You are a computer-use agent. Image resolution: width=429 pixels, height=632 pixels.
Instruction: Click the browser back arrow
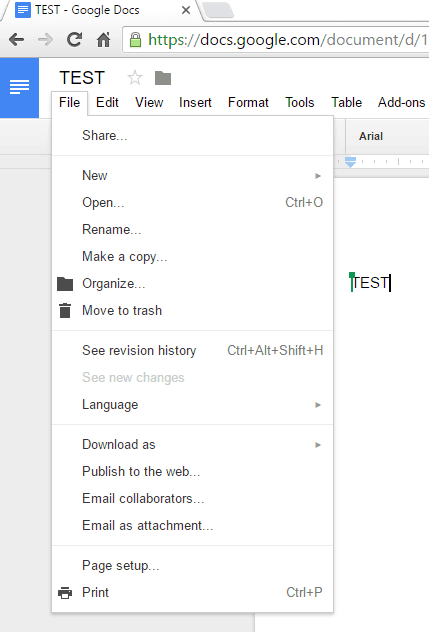coord(17,40)
